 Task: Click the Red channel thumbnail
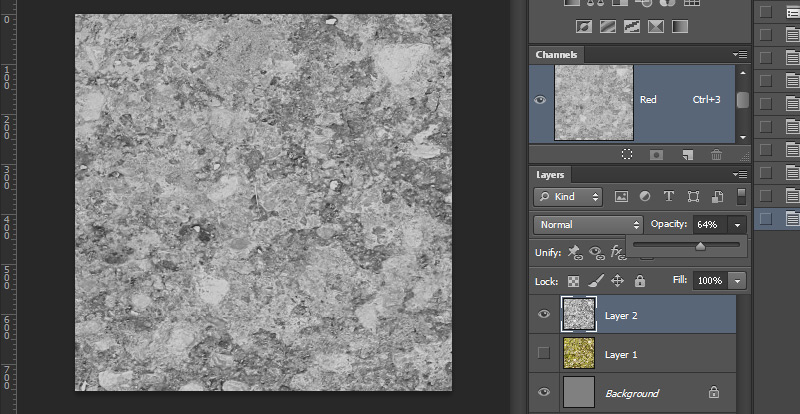coord(594,103)
